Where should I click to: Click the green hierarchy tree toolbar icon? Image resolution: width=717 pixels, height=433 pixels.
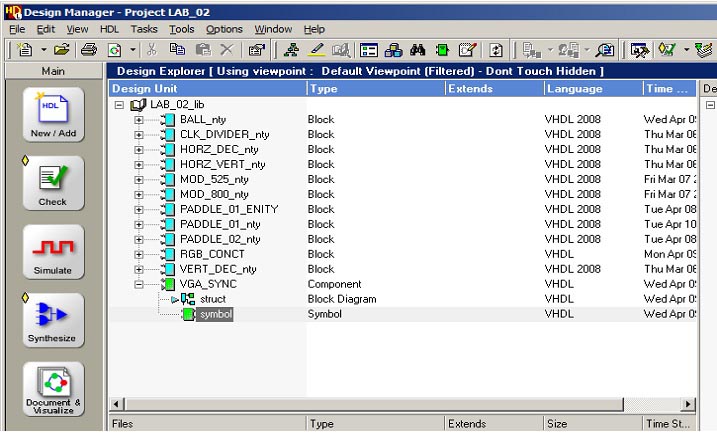pyautogui.click(x=291, y=49)
